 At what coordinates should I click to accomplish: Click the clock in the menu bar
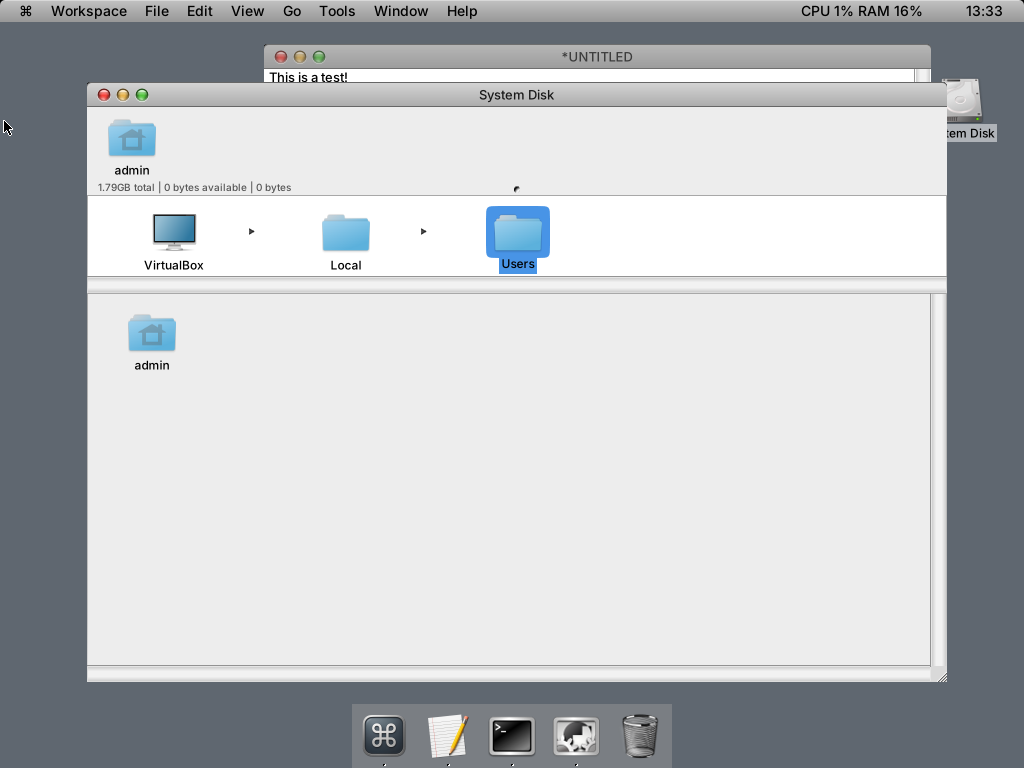[x=984, y=11]
